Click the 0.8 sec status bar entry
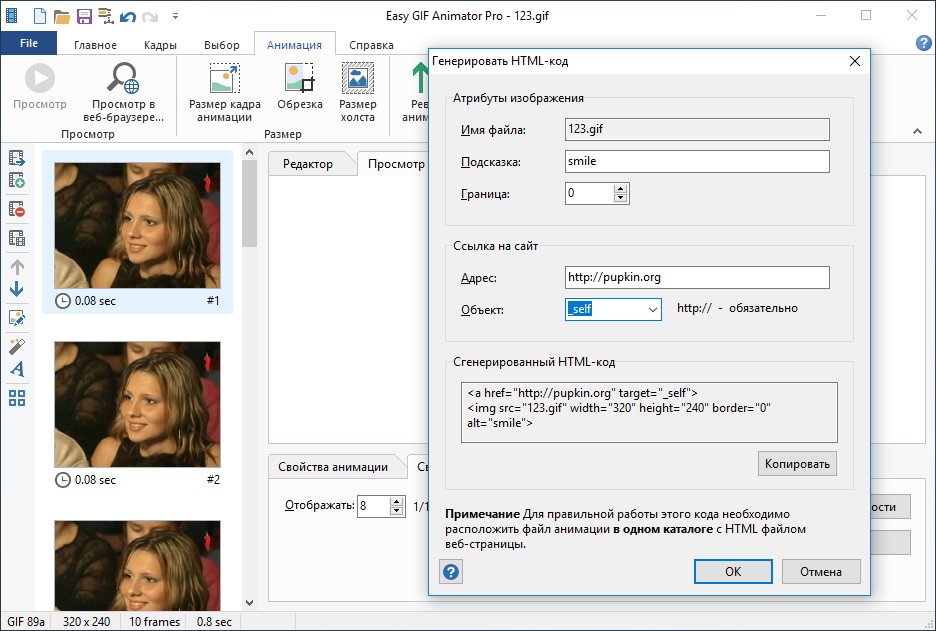 point(214,621)
